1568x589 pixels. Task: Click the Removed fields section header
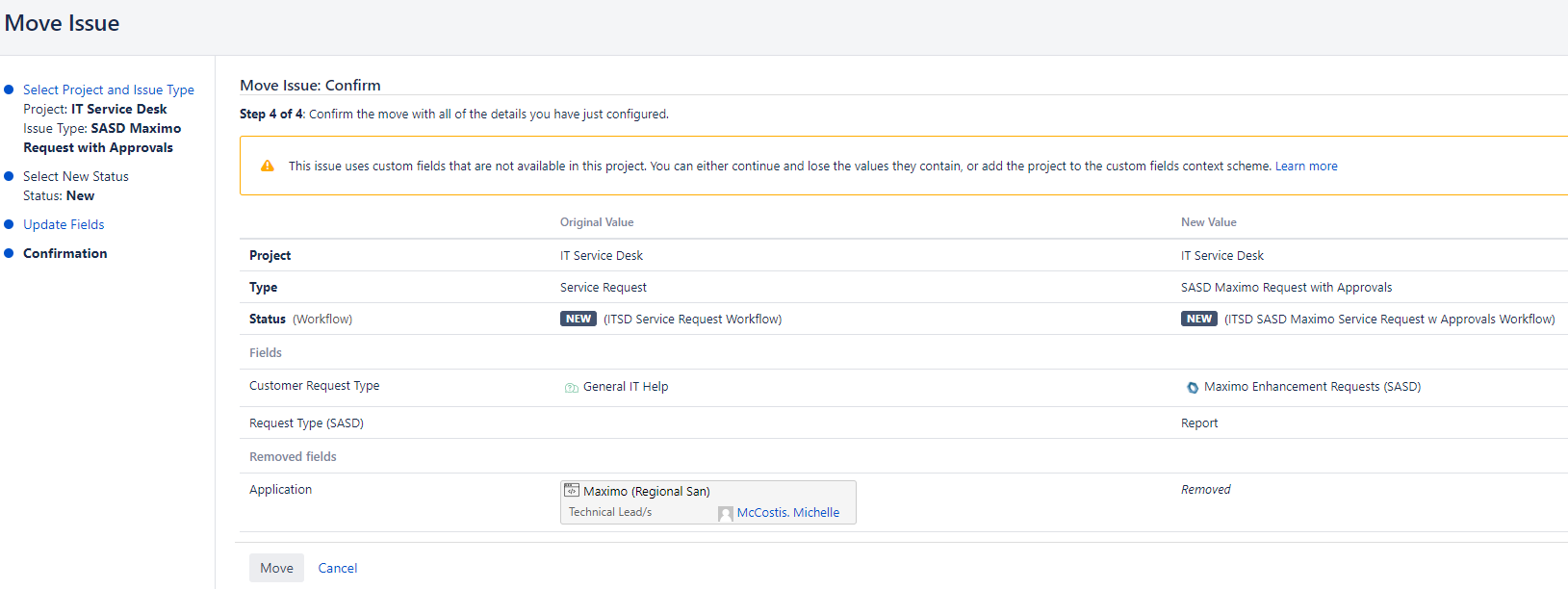coord(293,456)
